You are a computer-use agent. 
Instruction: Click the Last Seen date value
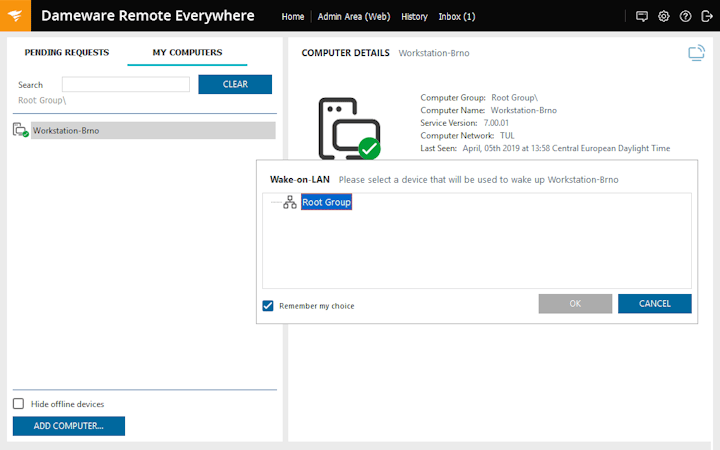coord(566,148)
